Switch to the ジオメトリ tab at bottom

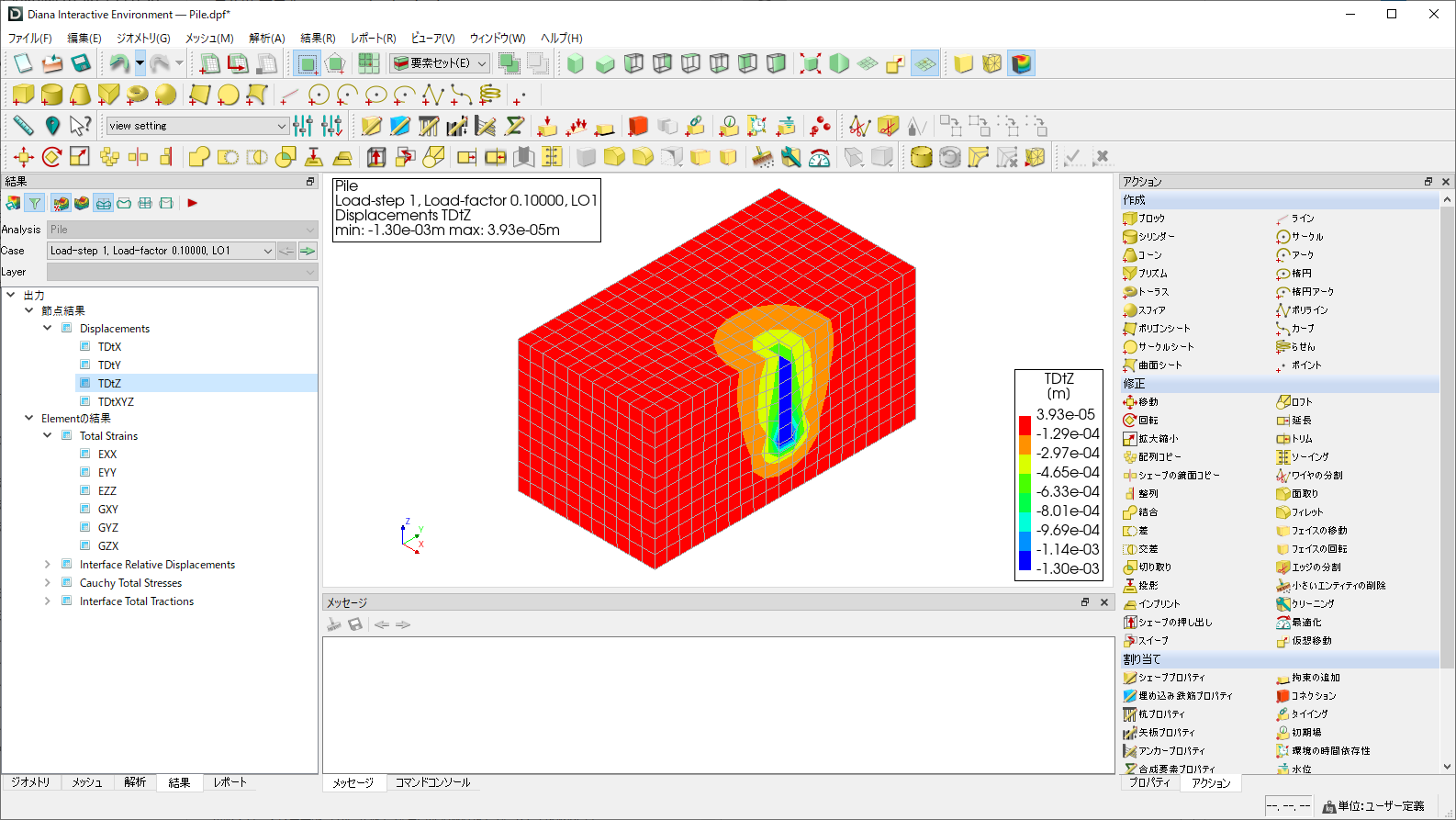pyautogui.click(x=31, y=782)
